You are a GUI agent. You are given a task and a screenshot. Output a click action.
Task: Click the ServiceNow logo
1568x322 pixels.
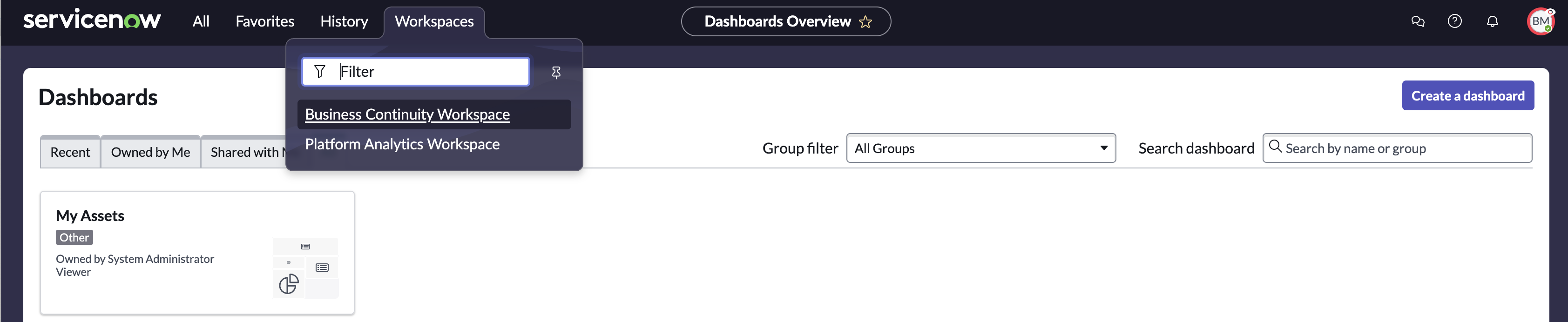coord(92,20)
